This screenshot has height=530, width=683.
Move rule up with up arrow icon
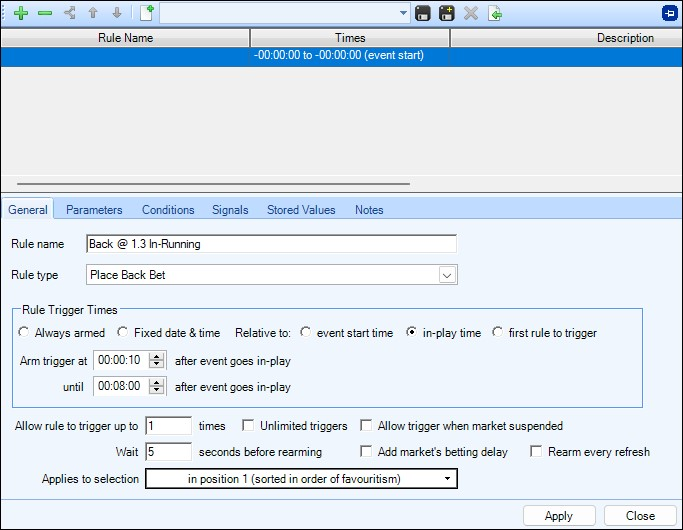(93, 13)
